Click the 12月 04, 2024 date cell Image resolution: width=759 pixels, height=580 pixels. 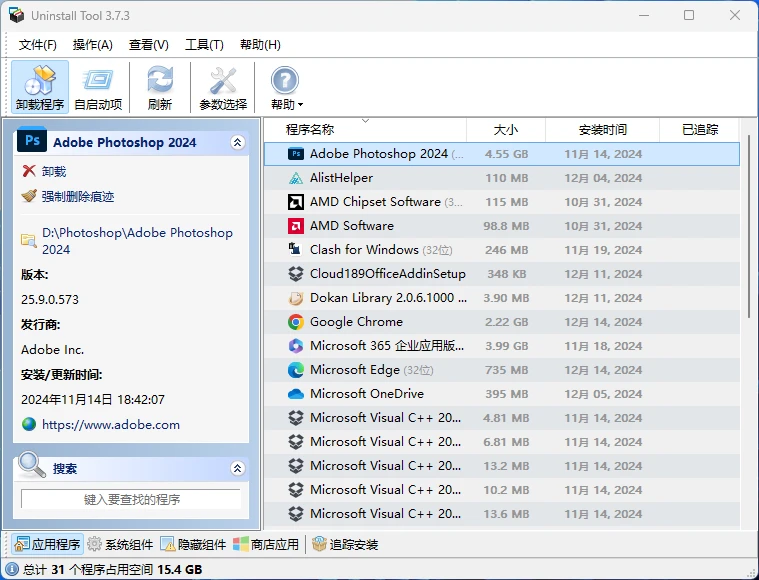[603, 178]
